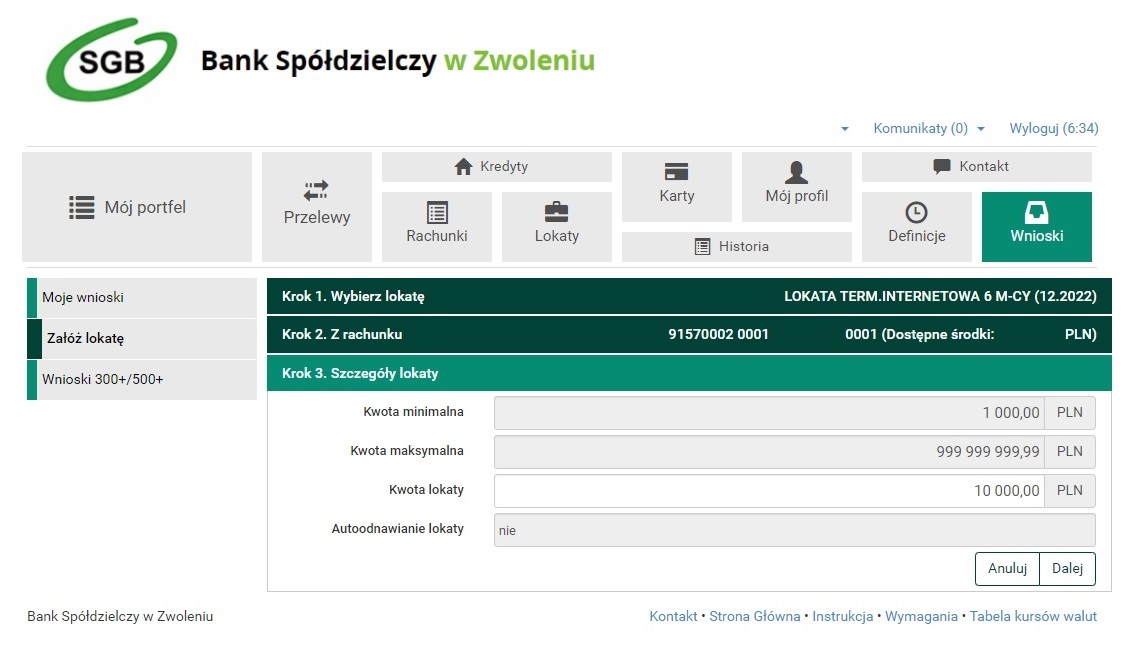Open the unlabeled dropdown arrow left of Komunikaty
Viewport: 1134px width, 648px height.
(x=845, y=129)
